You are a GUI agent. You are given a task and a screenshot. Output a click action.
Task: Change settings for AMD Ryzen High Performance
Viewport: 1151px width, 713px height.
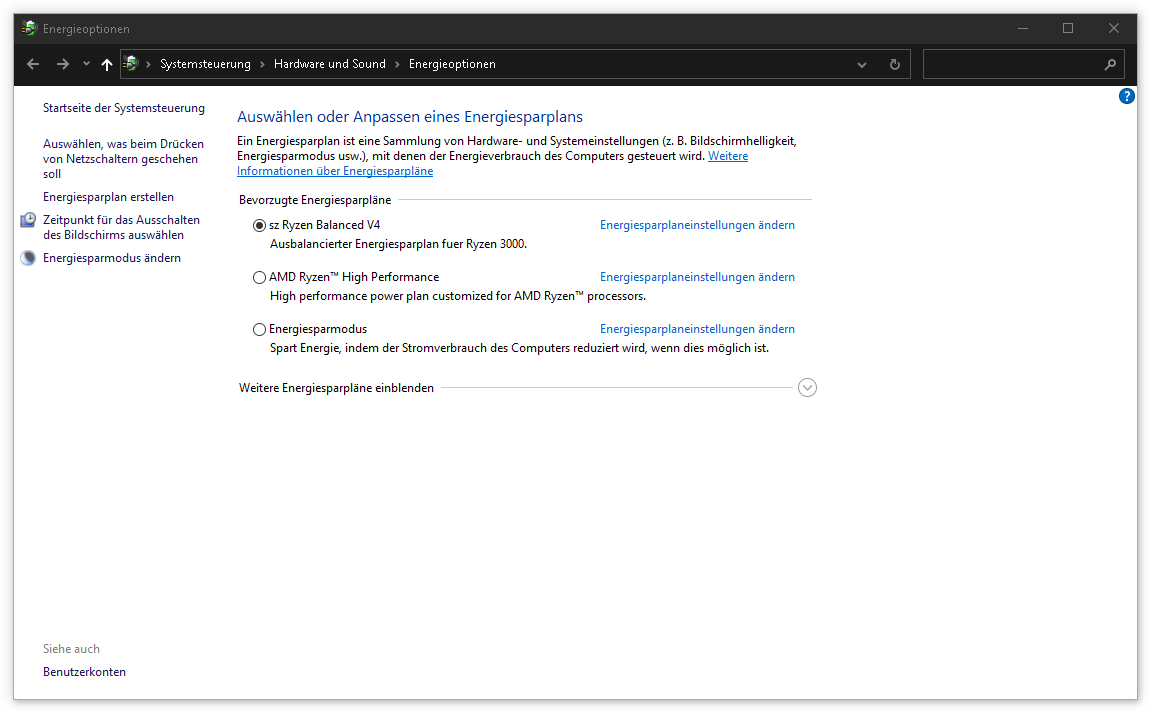click(697, 277)
